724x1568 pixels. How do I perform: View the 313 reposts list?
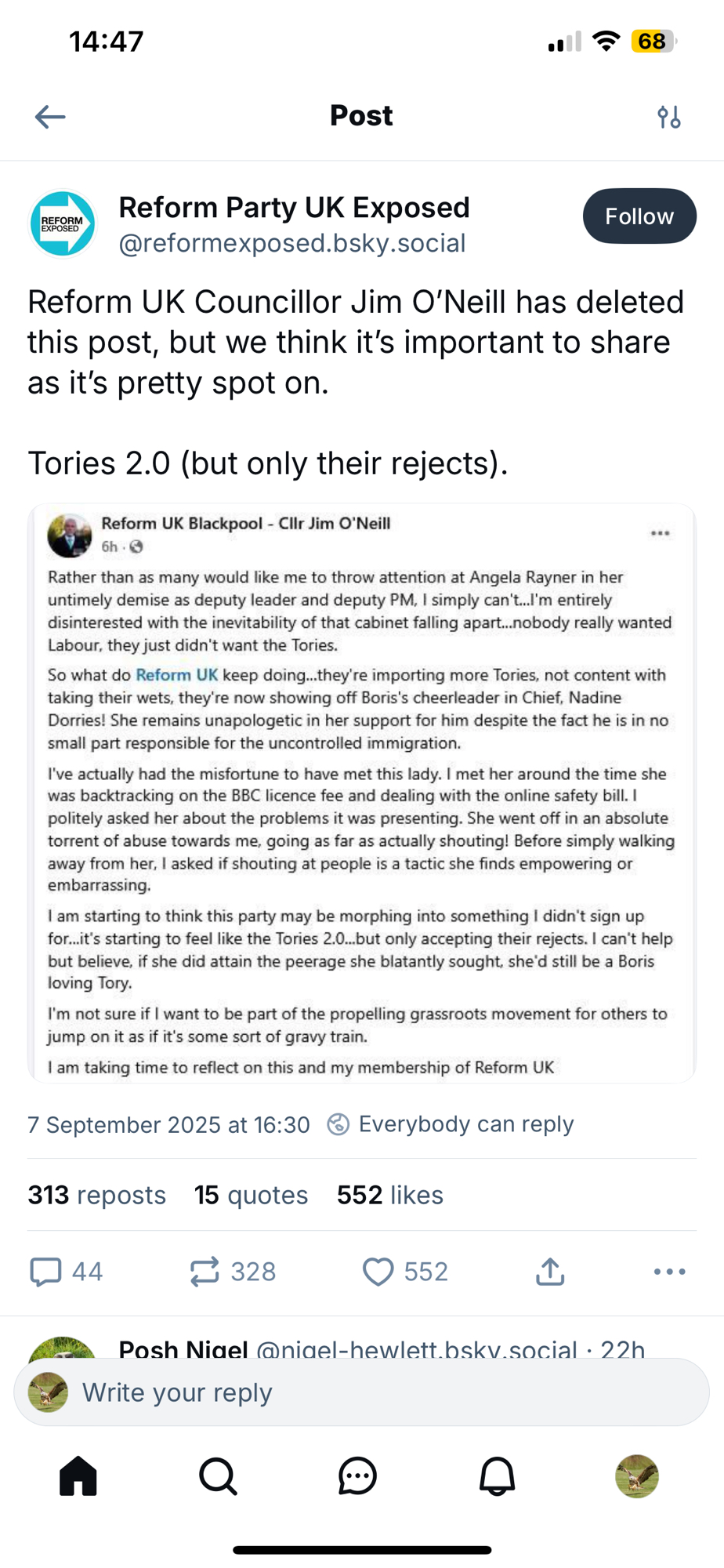point(96,1195)
